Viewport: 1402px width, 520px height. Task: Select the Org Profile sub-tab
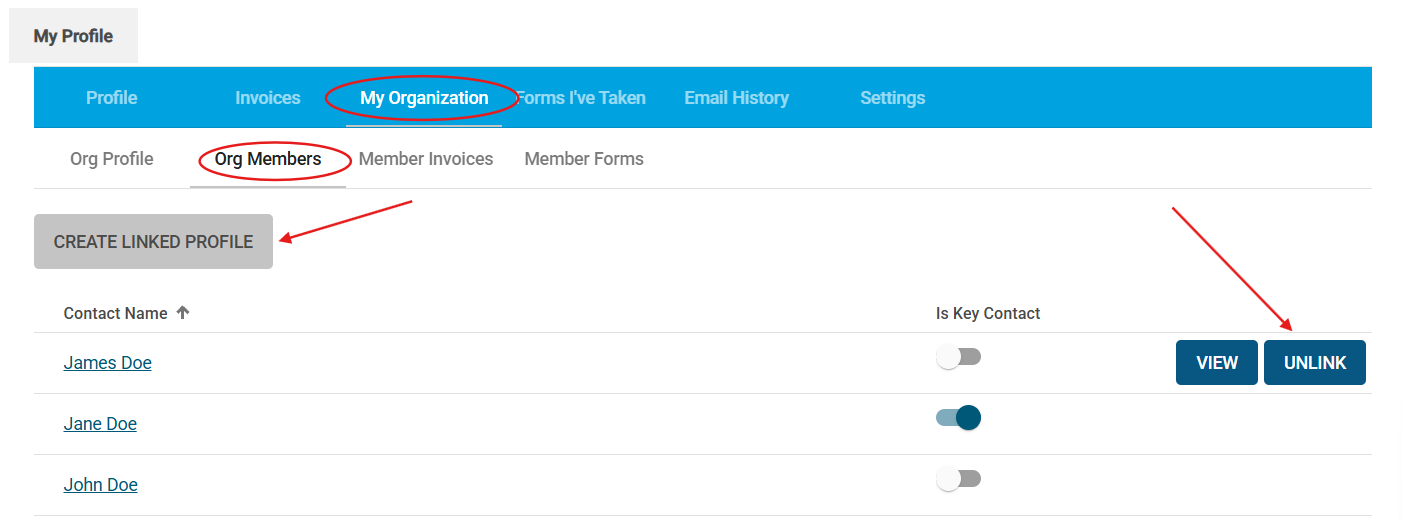click(x=112, y=159)
